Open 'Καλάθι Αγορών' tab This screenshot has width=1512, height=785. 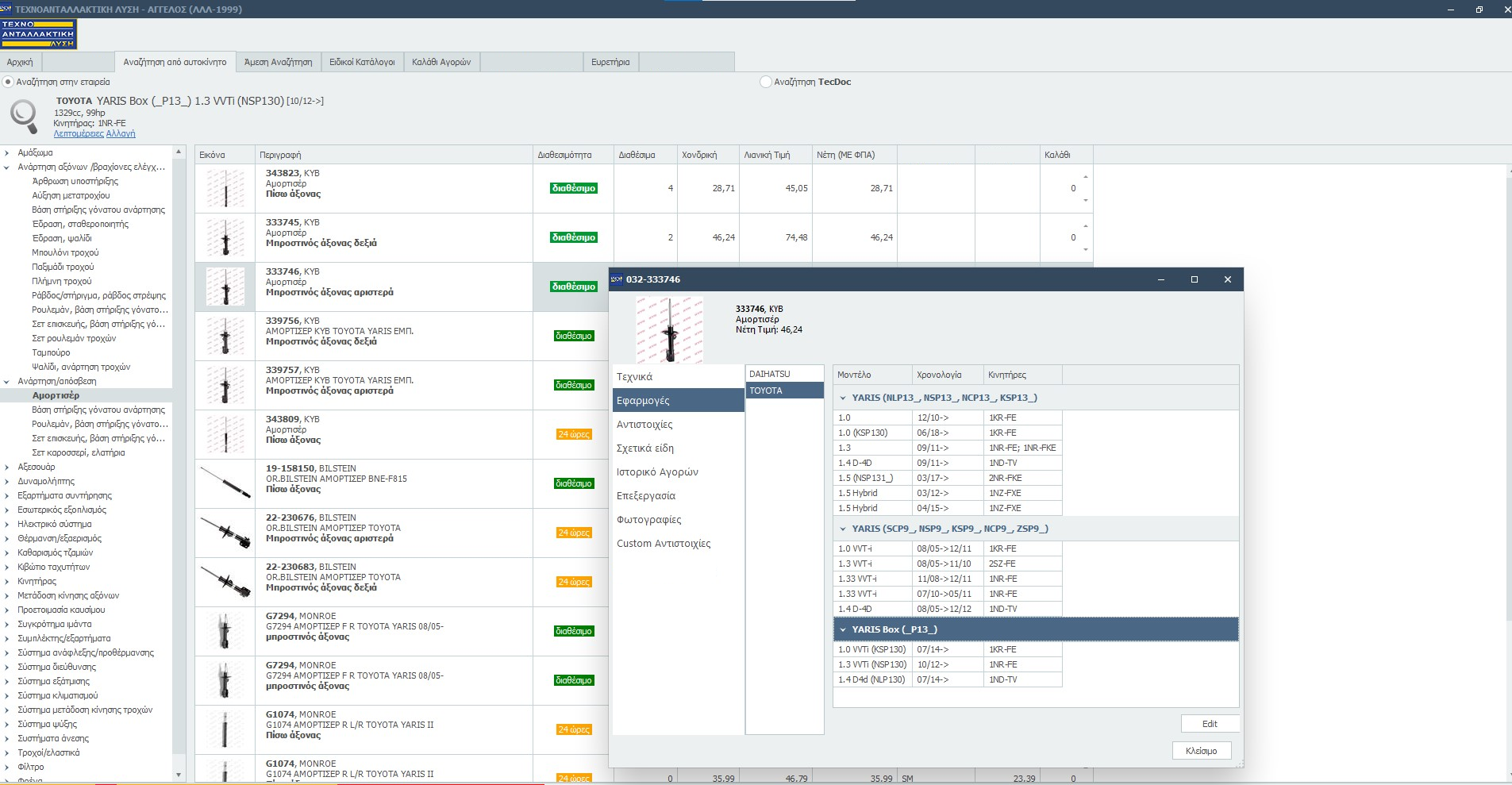441,62
